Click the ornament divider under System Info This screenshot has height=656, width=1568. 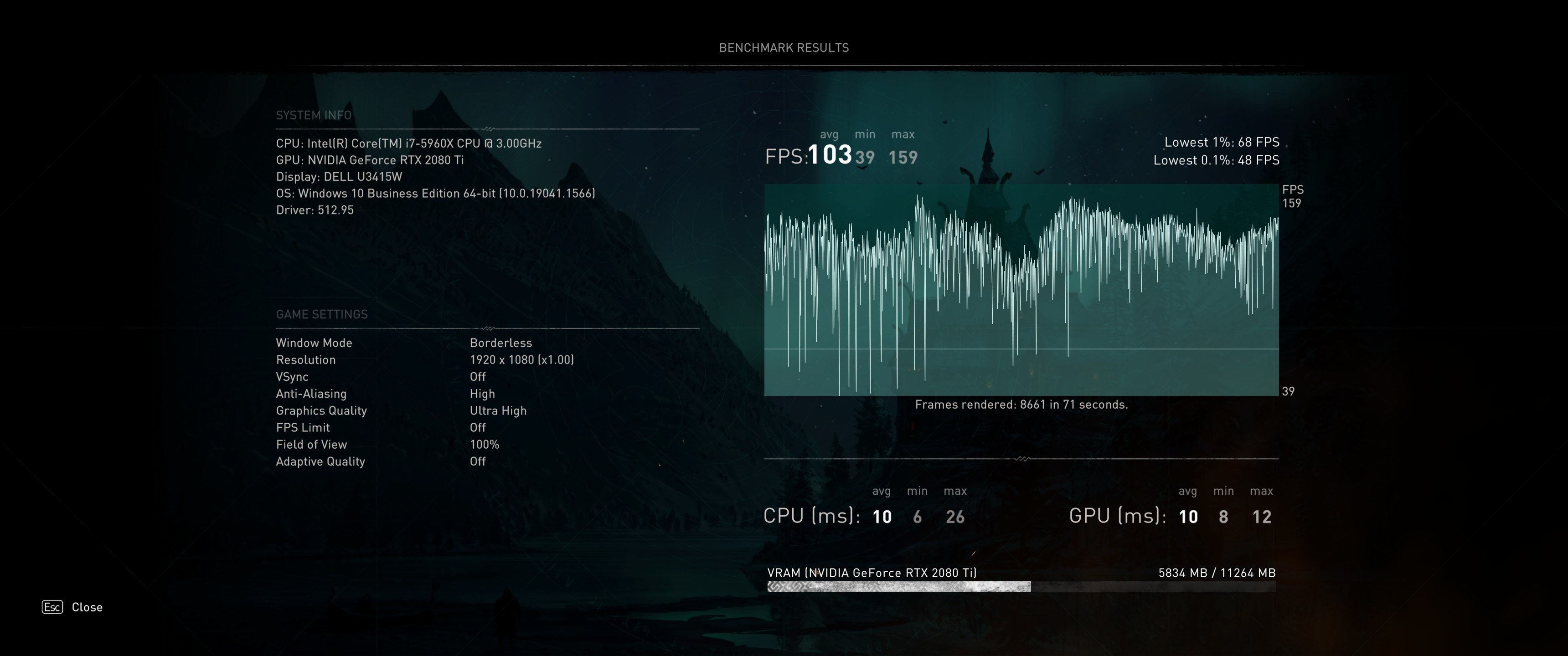pyautogui.click(x=488, y=129)
